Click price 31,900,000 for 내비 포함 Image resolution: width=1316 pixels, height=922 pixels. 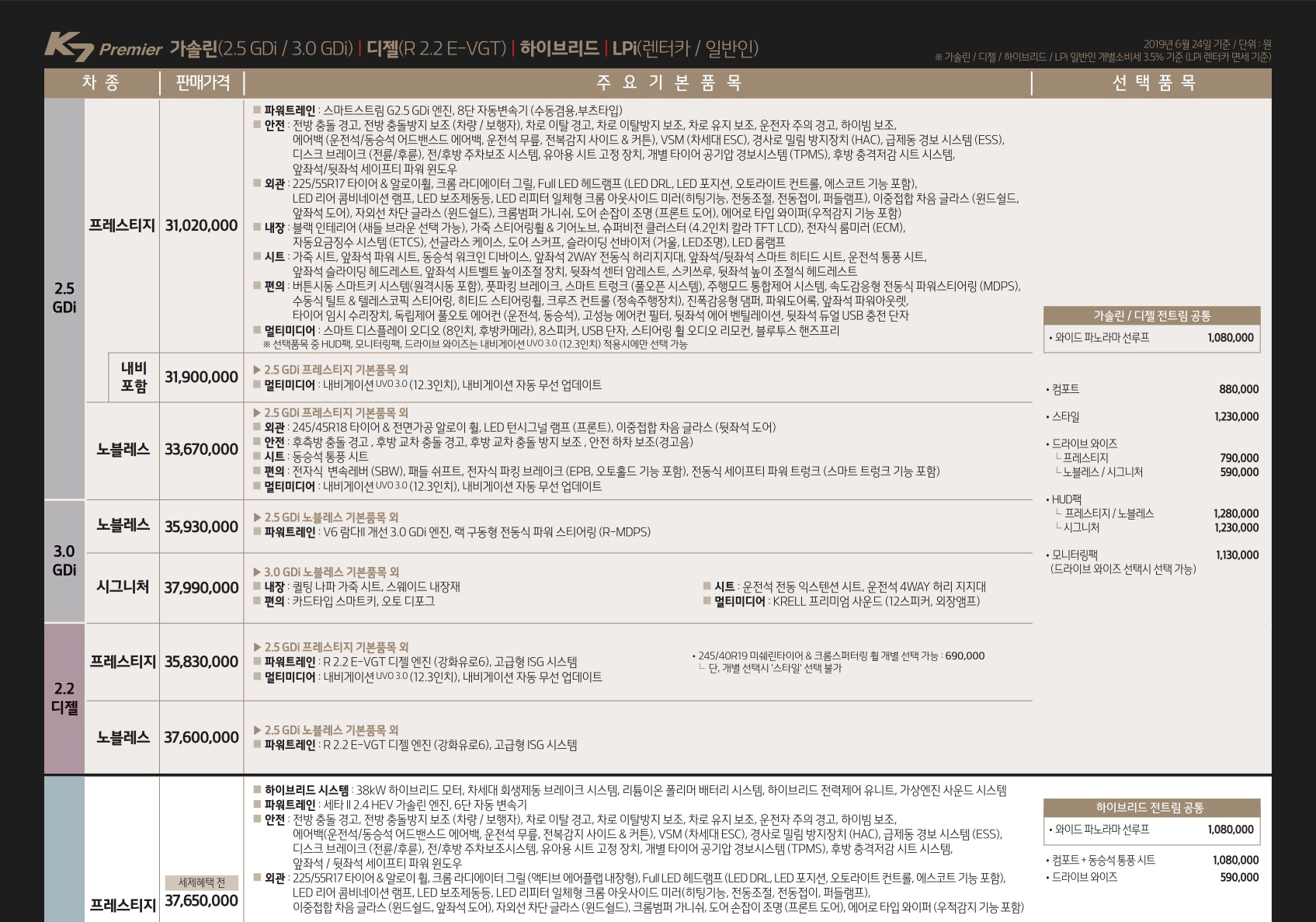[201, 377]
